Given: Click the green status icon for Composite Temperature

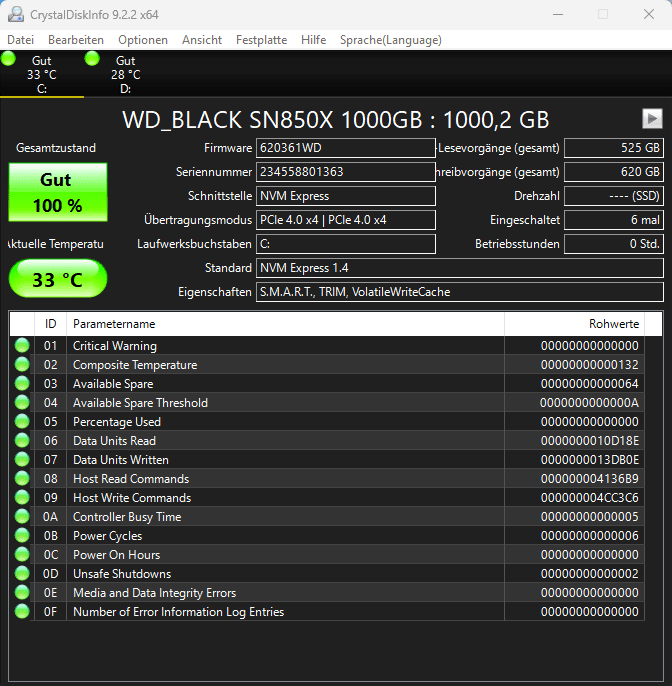Looking at the screenshot, I should (22, 364).
